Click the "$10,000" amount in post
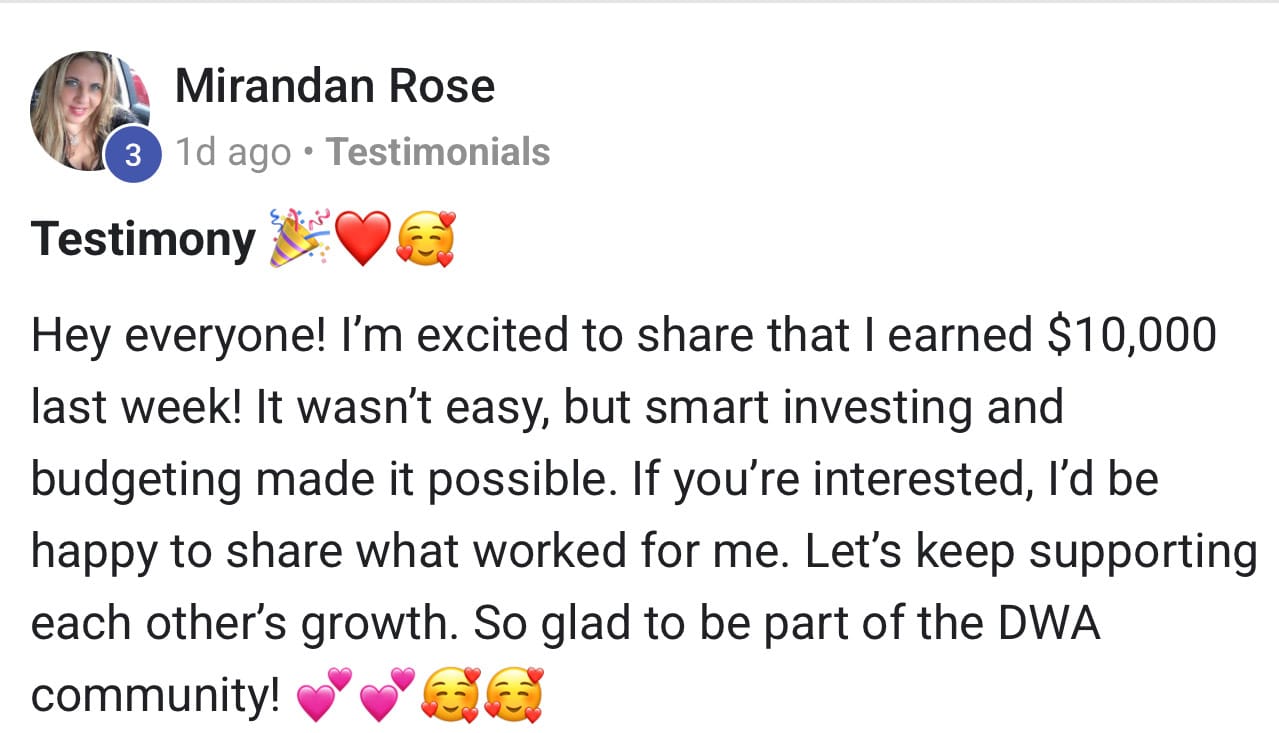The width and height of the screenshot is (1279, 733). 1132,335
